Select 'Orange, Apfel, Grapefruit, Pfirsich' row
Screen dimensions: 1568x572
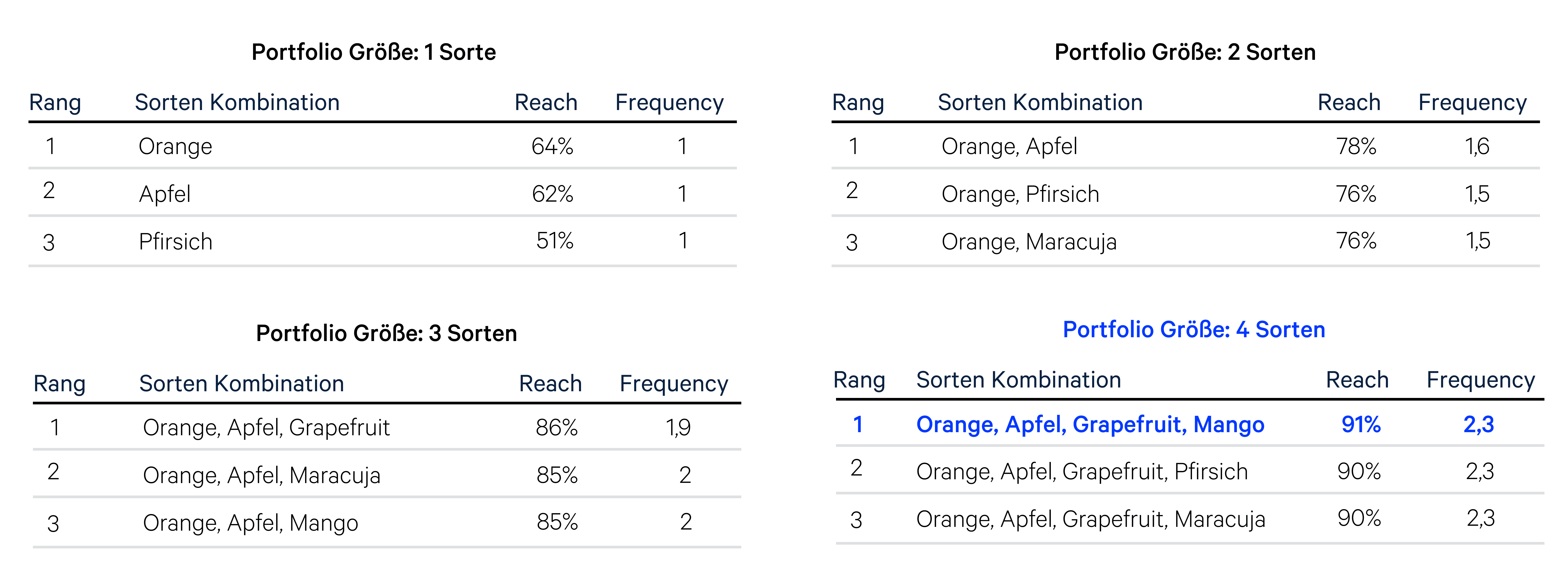coord(1190,470)
